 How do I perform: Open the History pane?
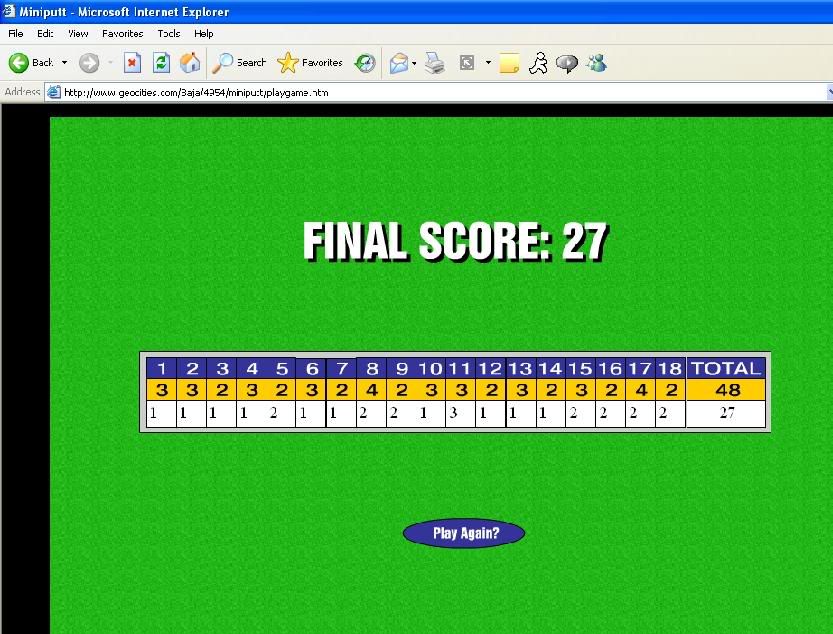[x=366, y=63]
